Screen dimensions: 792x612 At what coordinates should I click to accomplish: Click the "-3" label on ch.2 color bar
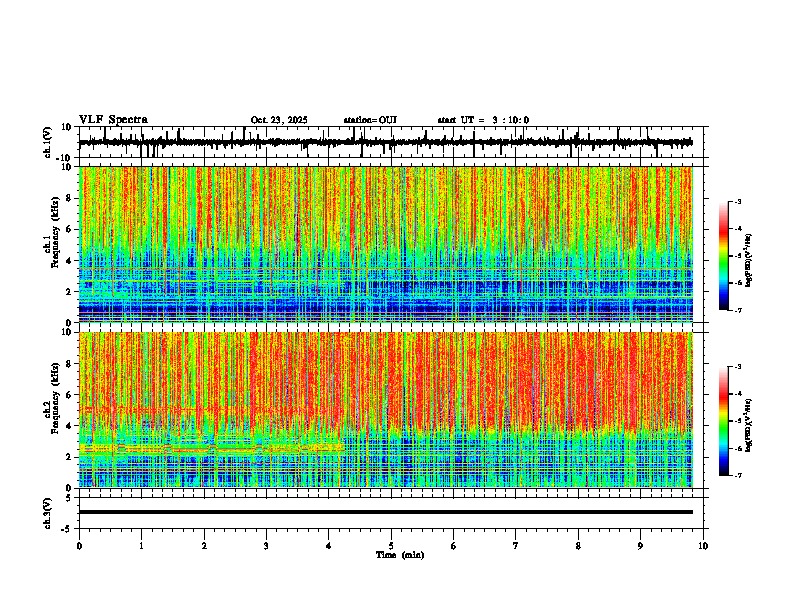737,367
